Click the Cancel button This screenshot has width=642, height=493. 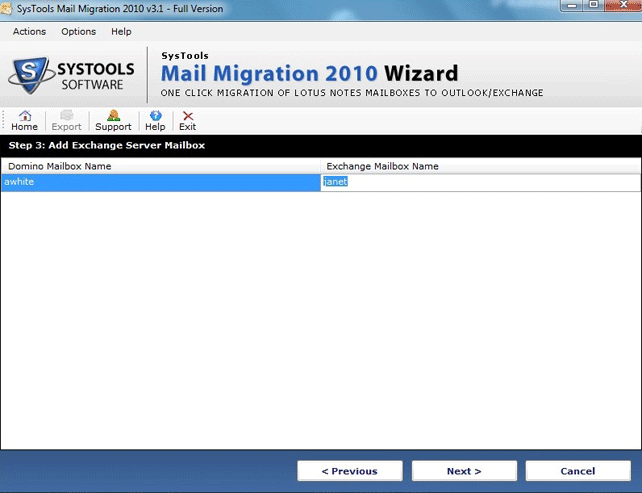(x=578, y=471)
